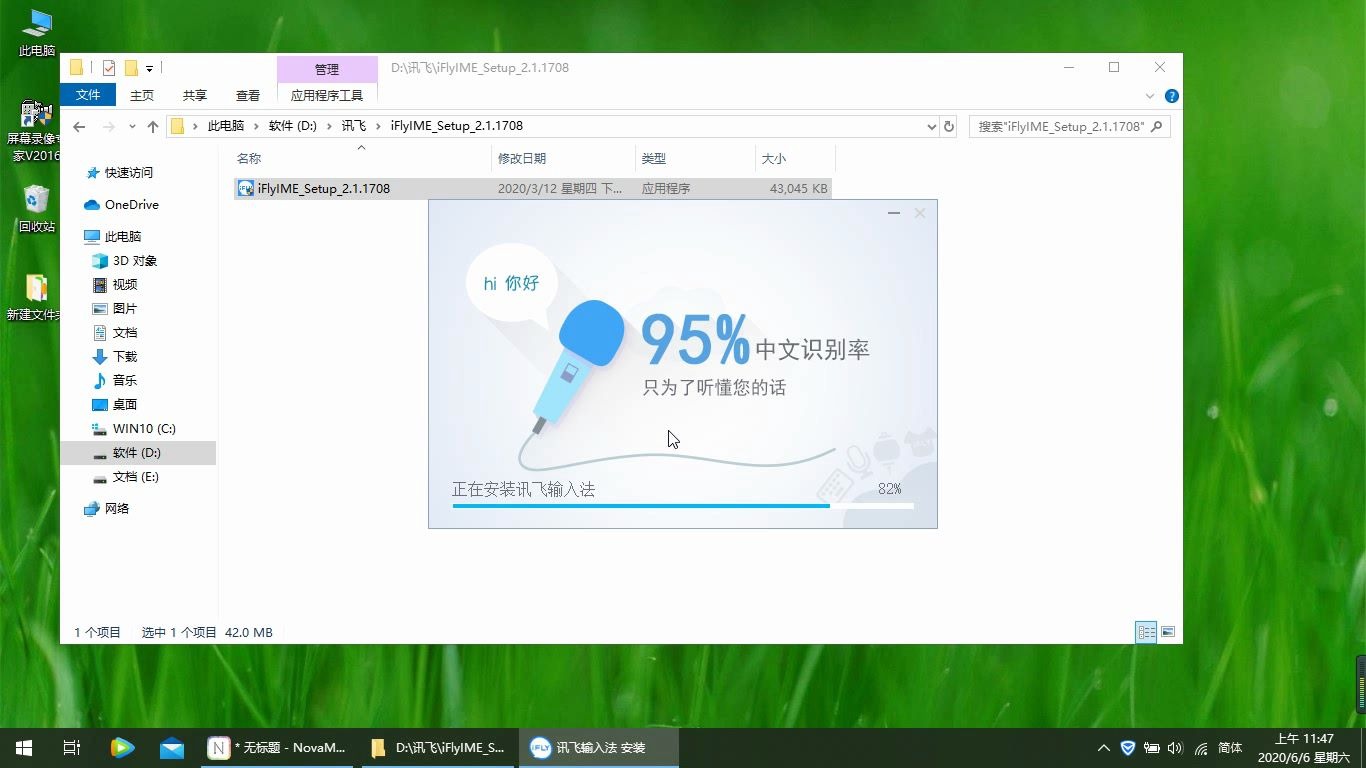Open the Windows Start menu
This screenshot has width=1366, height=768.
click(24, 748)
